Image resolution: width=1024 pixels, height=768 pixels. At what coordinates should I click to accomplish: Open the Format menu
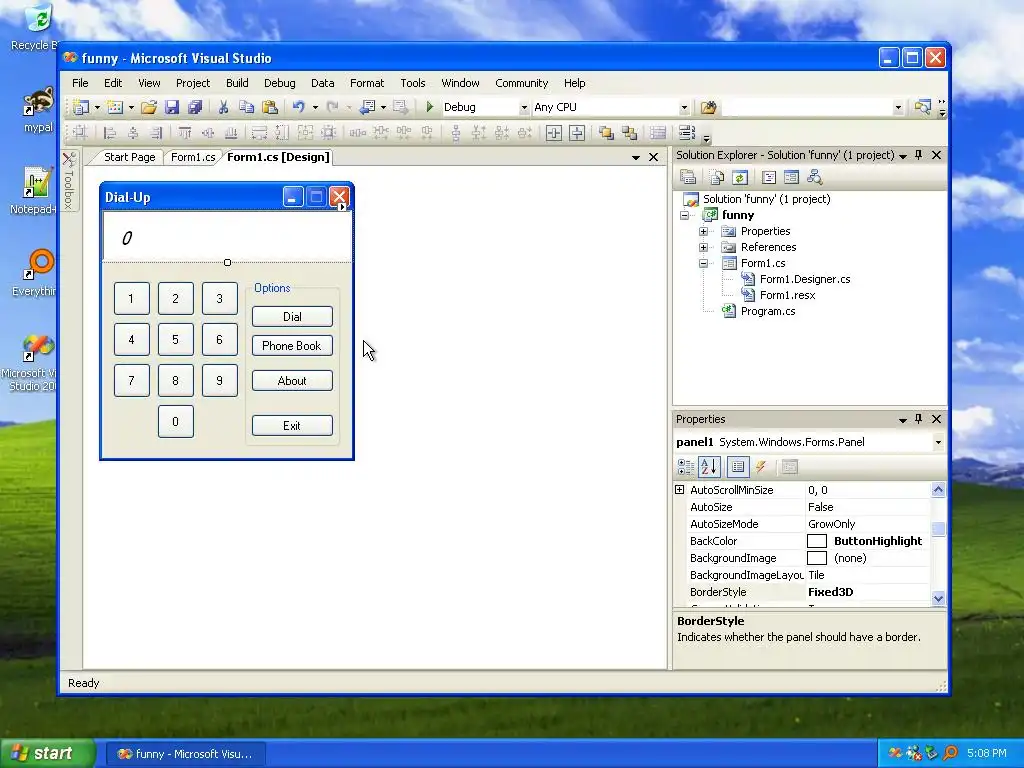tap(367, 83)
